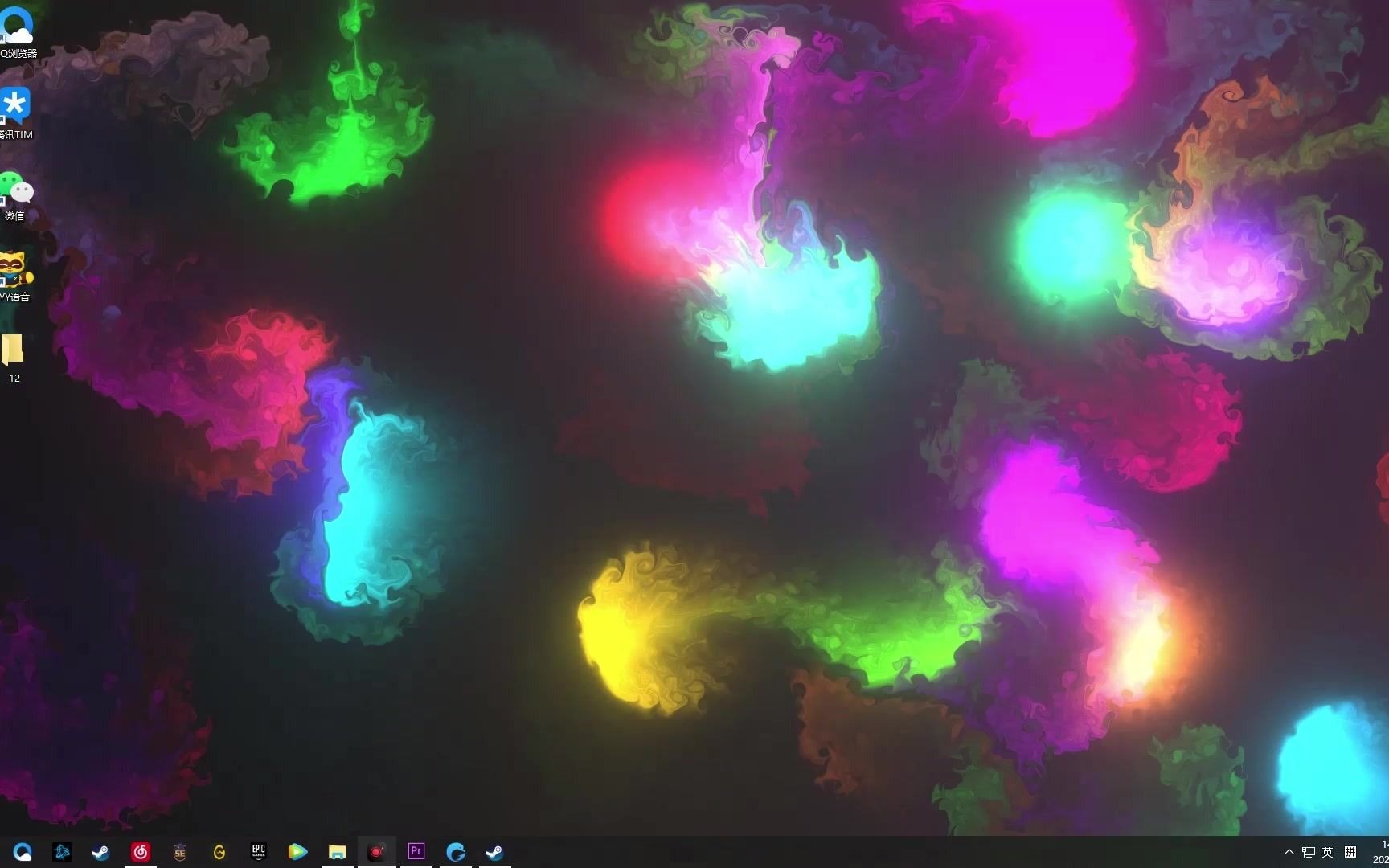Open network status tray icon

click(x=1309, y=852)
